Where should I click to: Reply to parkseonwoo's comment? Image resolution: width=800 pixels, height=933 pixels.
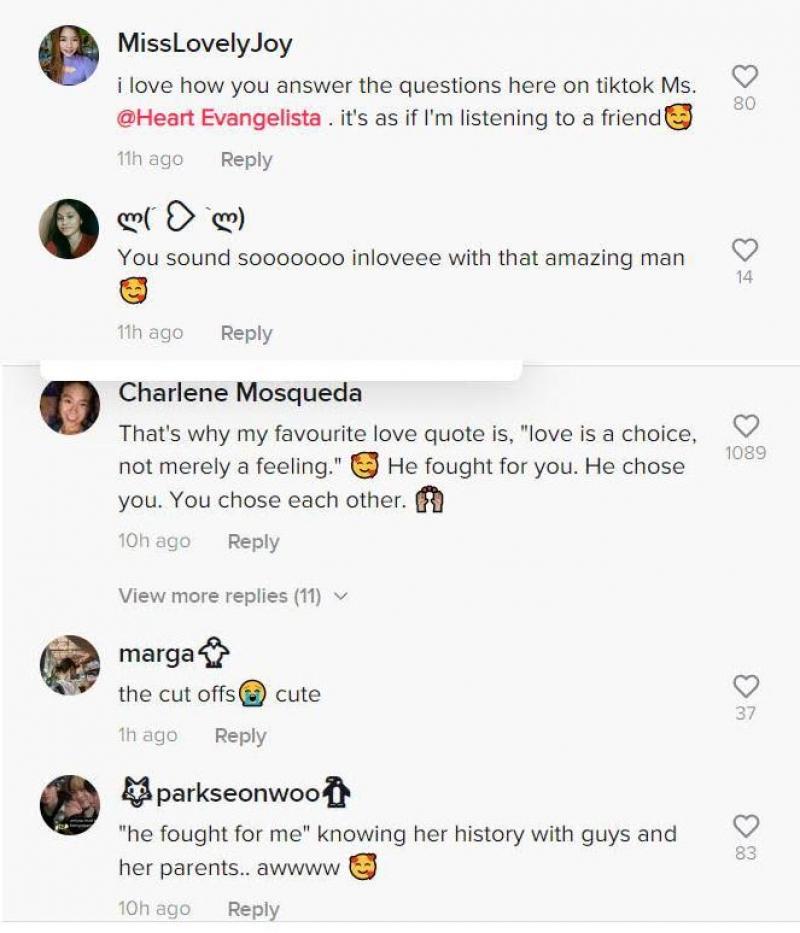[253, 909]
